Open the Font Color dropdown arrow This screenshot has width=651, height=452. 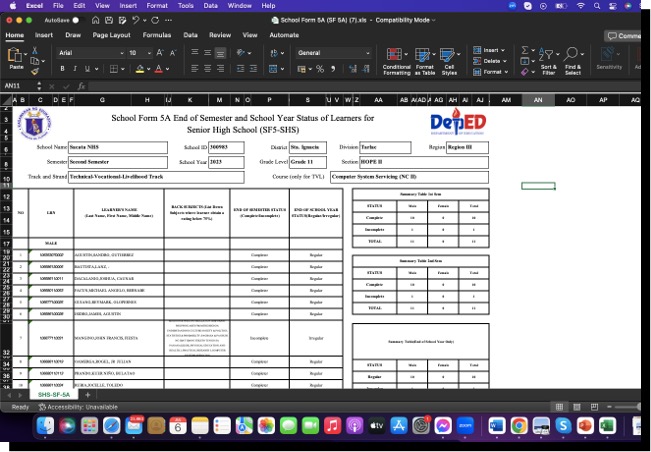coord(167,69)
